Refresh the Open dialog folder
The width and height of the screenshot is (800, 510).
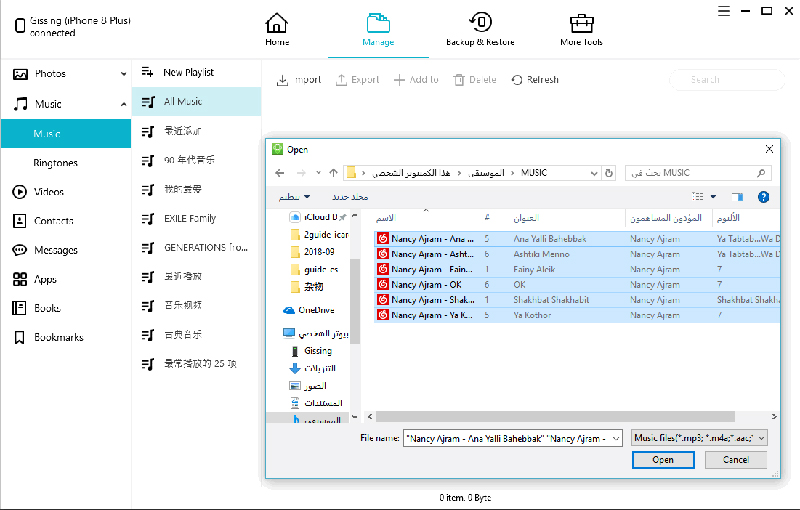(x=609, y=173)
